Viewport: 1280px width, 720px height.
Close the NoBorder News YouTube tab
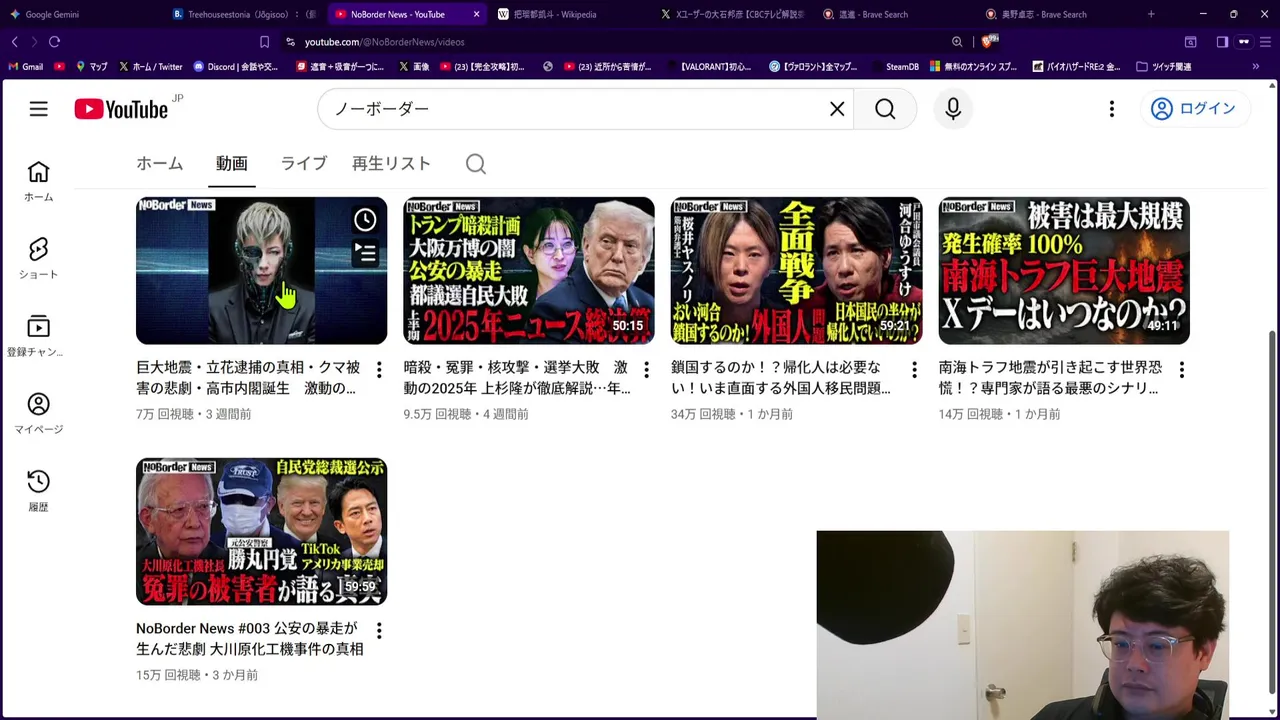click(476, 14)
